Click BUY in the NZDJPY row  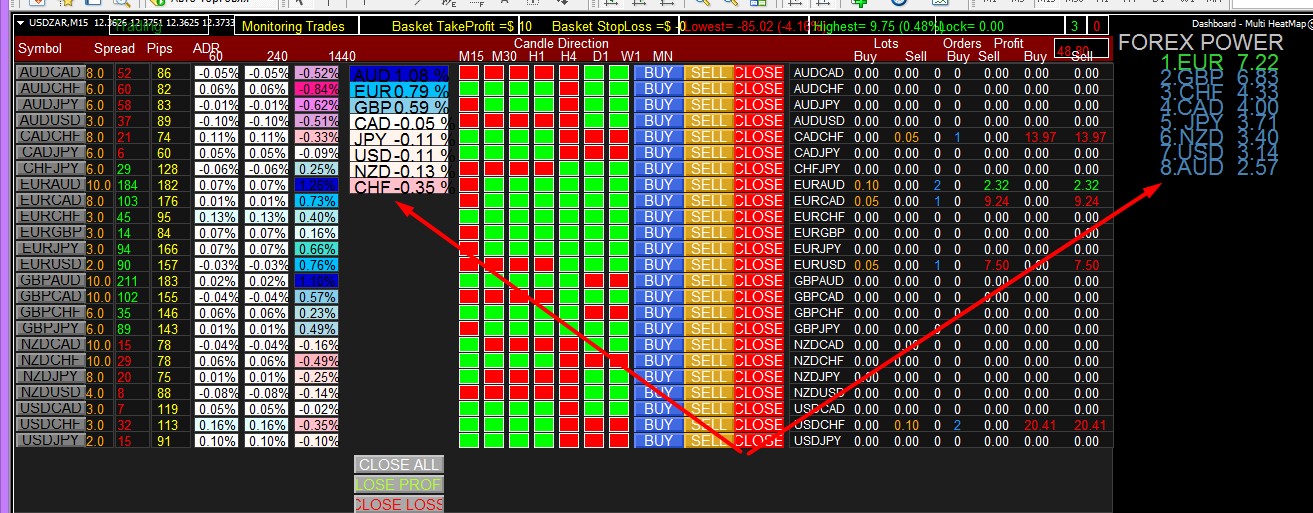[658, 377]
